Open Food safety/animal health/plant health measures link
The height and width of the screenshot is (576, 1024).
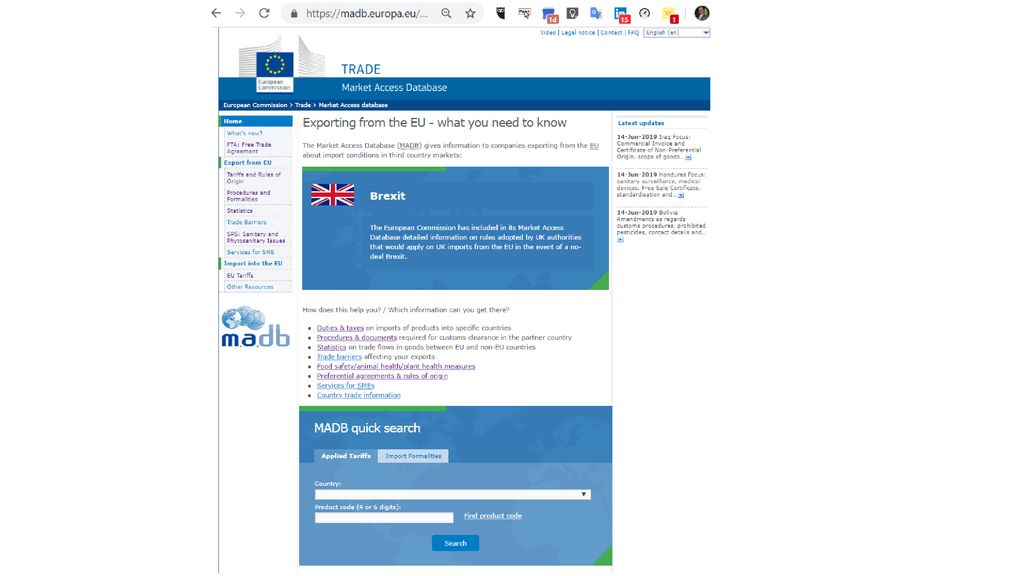tap(396, 366)
